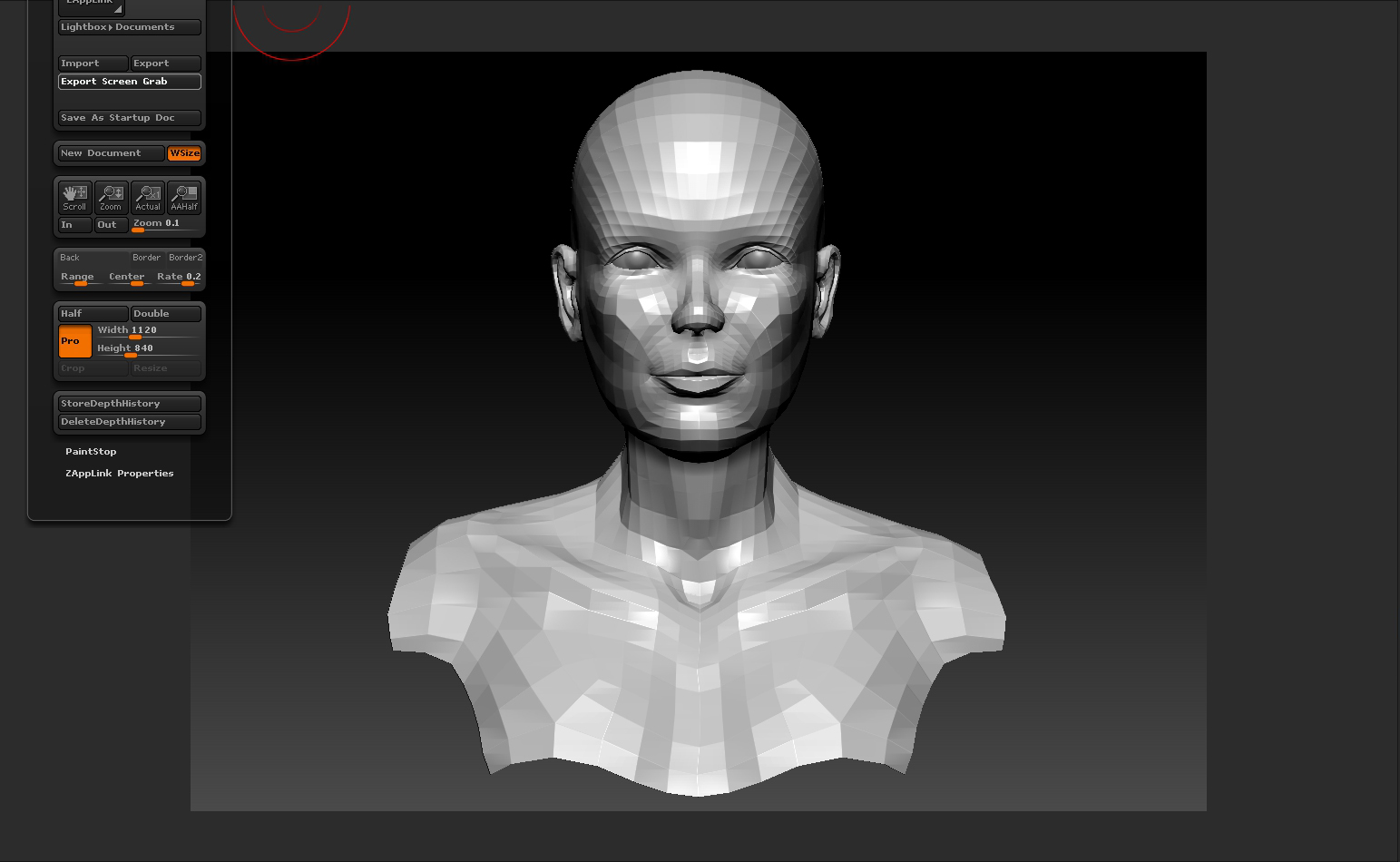Open Lightbox Documents browser
The image size is (1400, 862).
coord(130,27)
